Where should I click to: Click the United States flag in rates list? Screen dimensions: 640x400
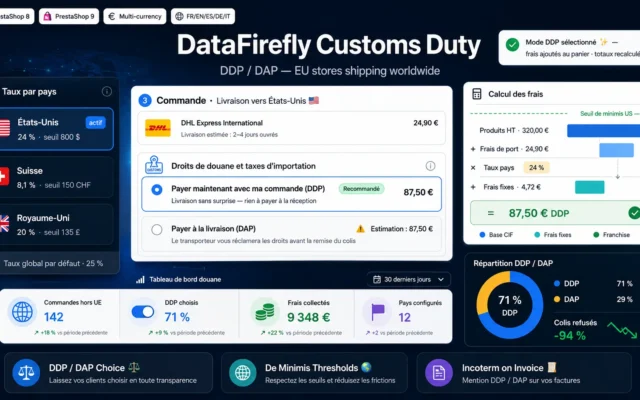point(4,128)
